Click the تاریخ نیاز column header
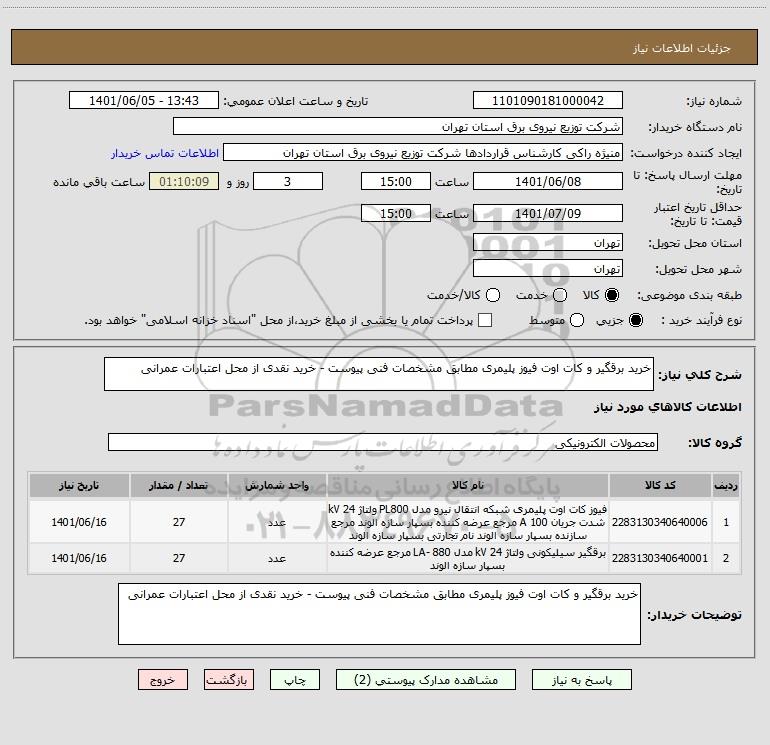The image size is (770, 745). click(x=79, y=485)
